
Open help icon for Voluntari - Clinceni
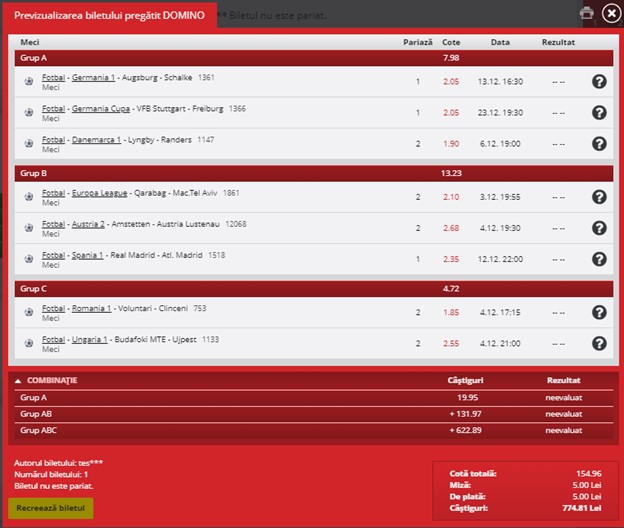[599, 313]
